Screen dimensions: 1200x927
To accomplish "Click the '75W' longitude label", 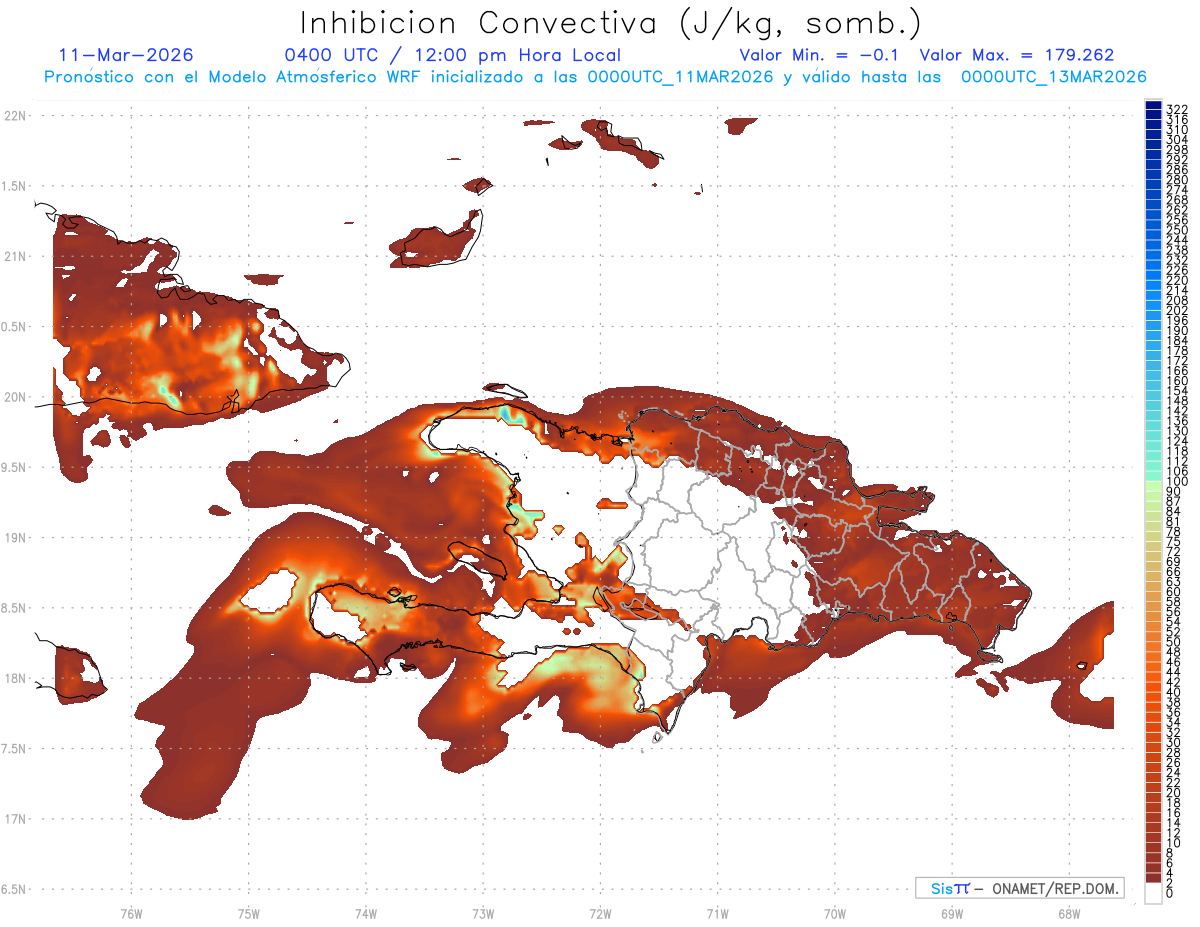I will (248, 913).
